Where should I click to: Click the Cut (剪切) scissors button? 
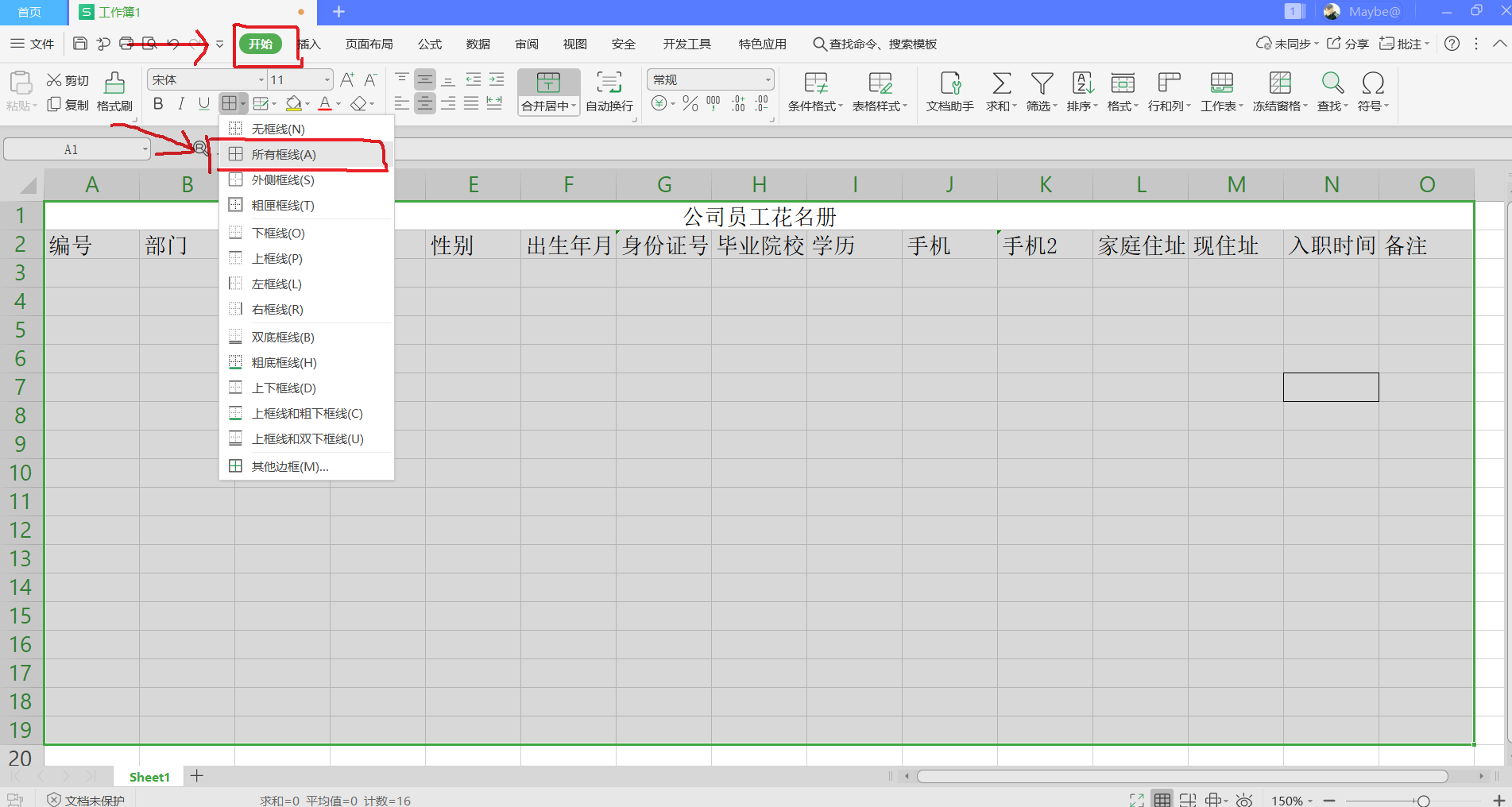point(68,80)
